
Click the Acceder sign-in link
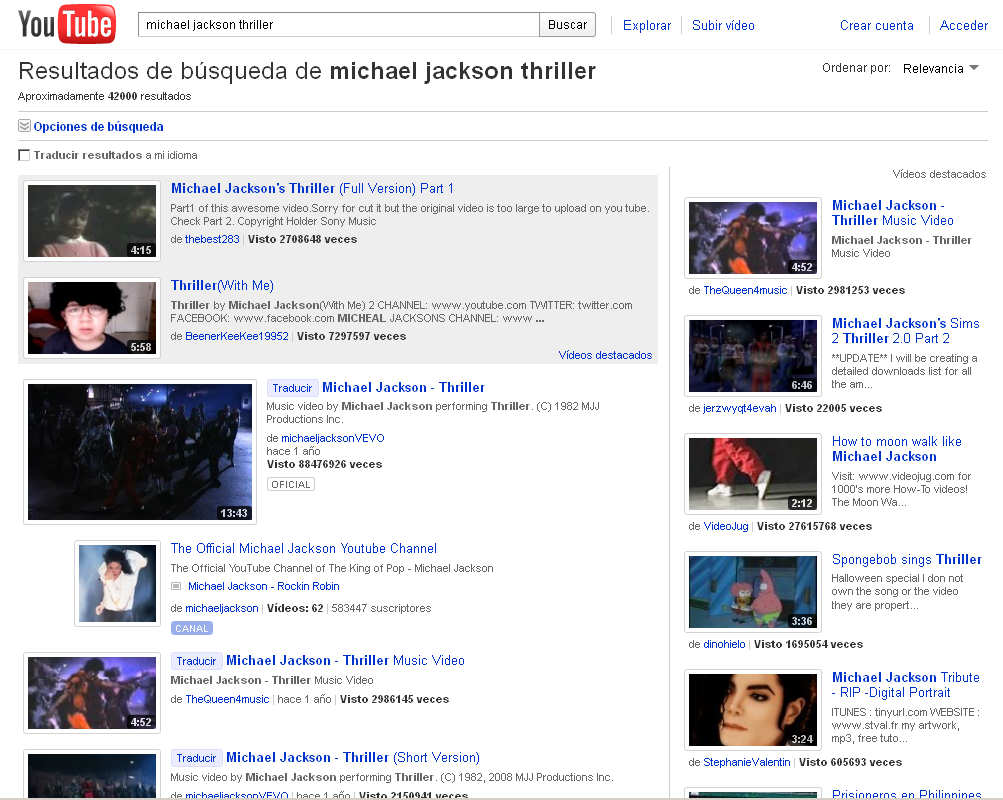(963, 25)
